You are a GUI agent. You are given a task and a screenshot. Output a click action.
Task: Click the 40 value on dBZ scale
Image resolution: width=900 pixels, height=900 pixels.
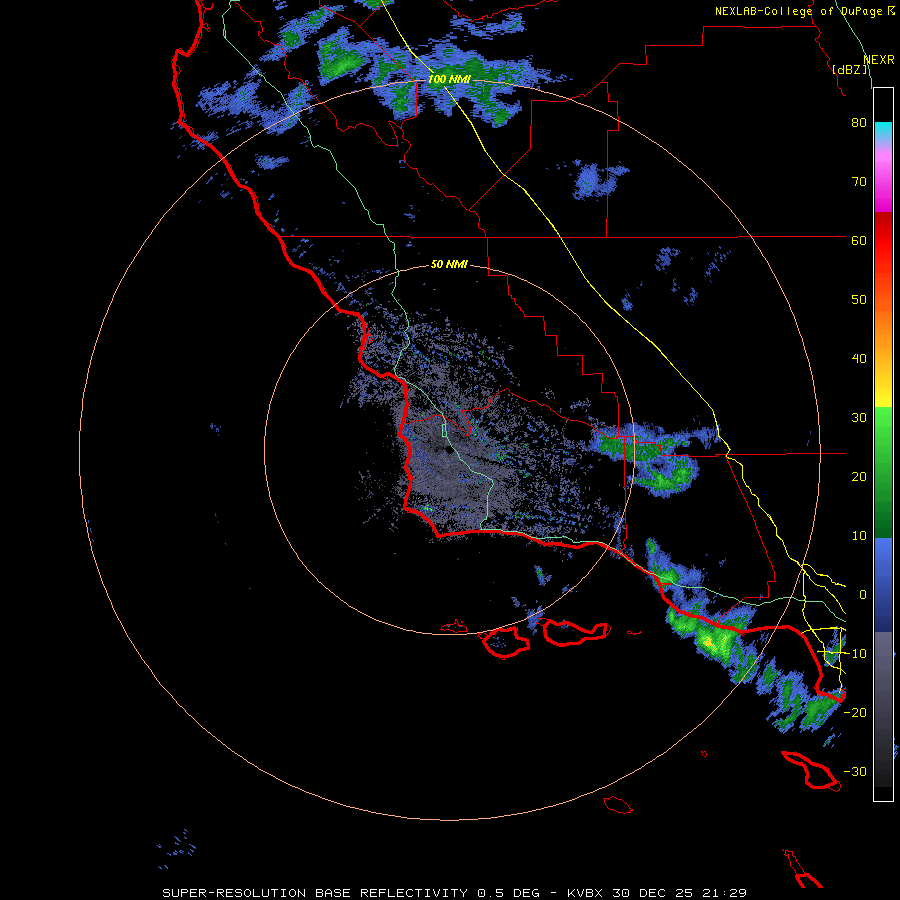pyautogui.click(x=859, y=358)
